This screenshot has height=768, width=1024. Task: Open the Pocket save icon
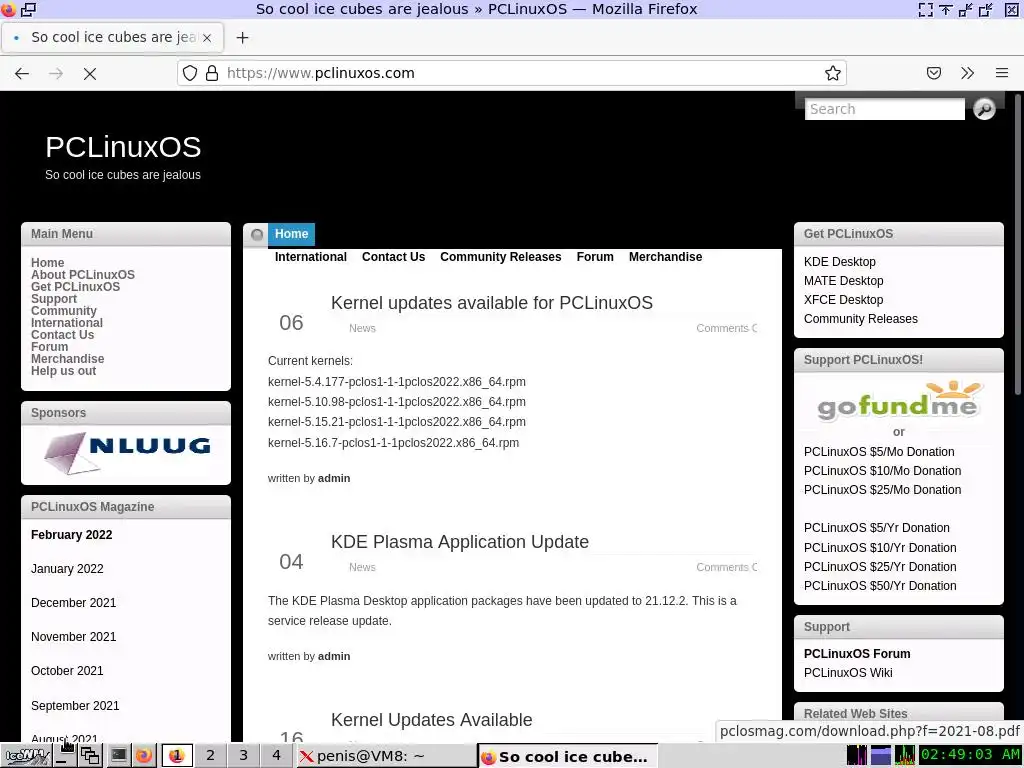[934, 73]
